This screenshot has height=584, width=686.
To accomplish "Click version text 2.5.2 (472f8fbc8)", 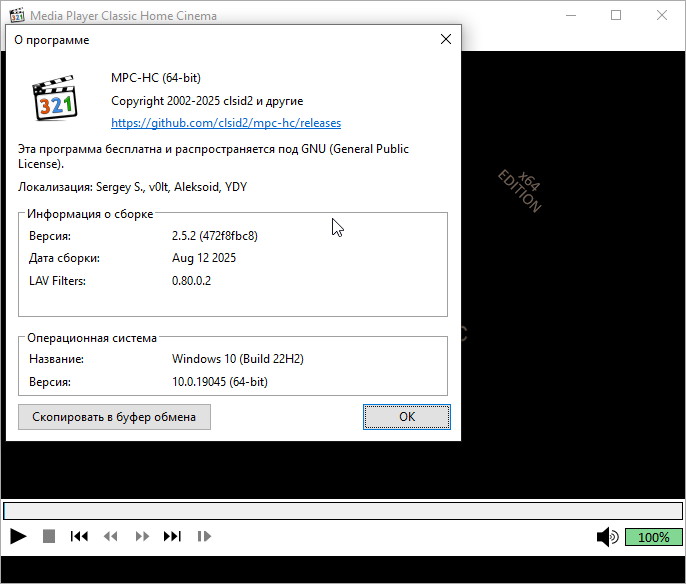I will (x=215, y=236).
